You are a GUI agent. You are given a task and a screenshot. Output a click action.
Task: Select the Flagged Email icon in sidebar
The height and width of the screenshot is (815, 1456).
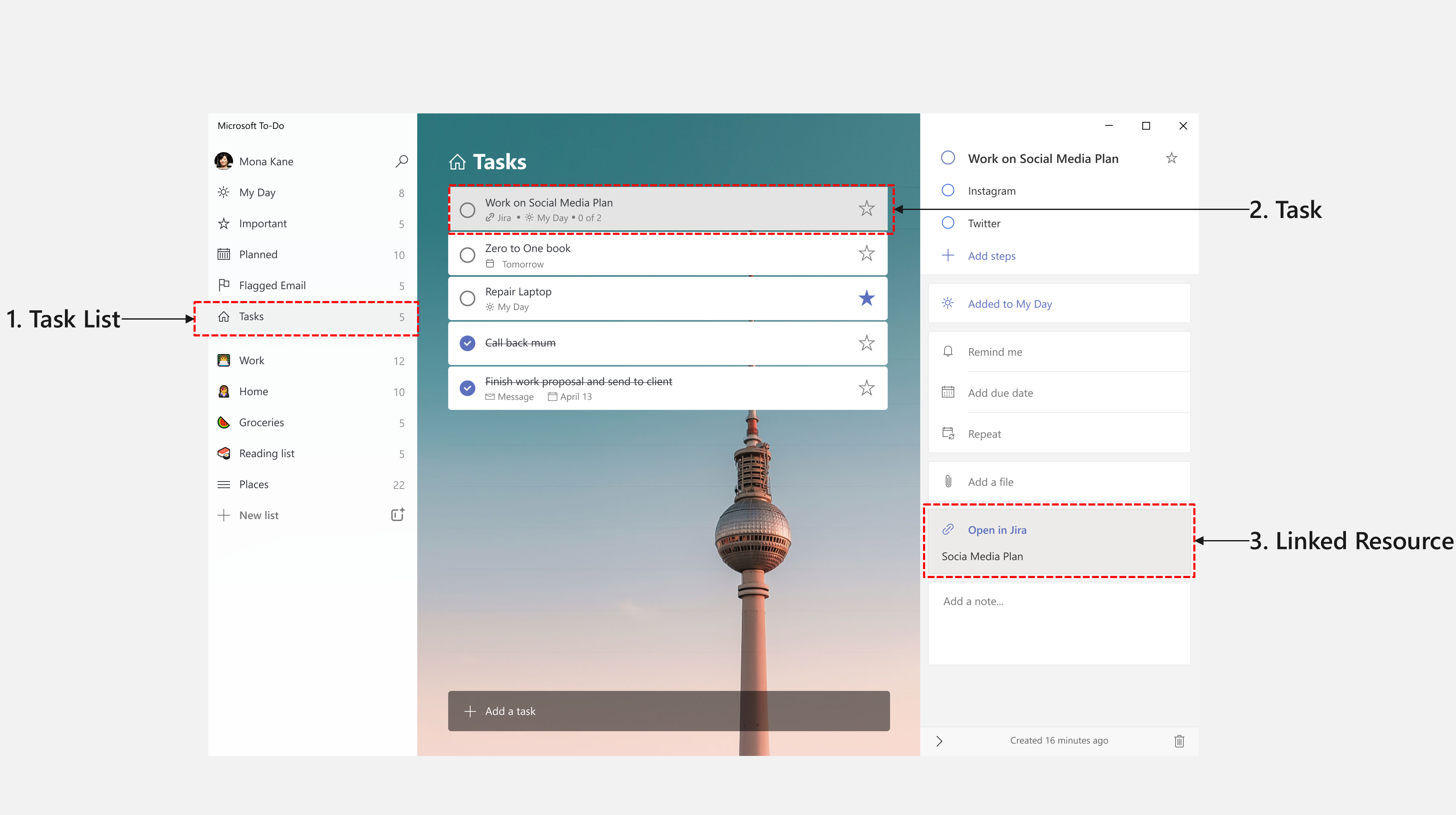click(224, 285)
